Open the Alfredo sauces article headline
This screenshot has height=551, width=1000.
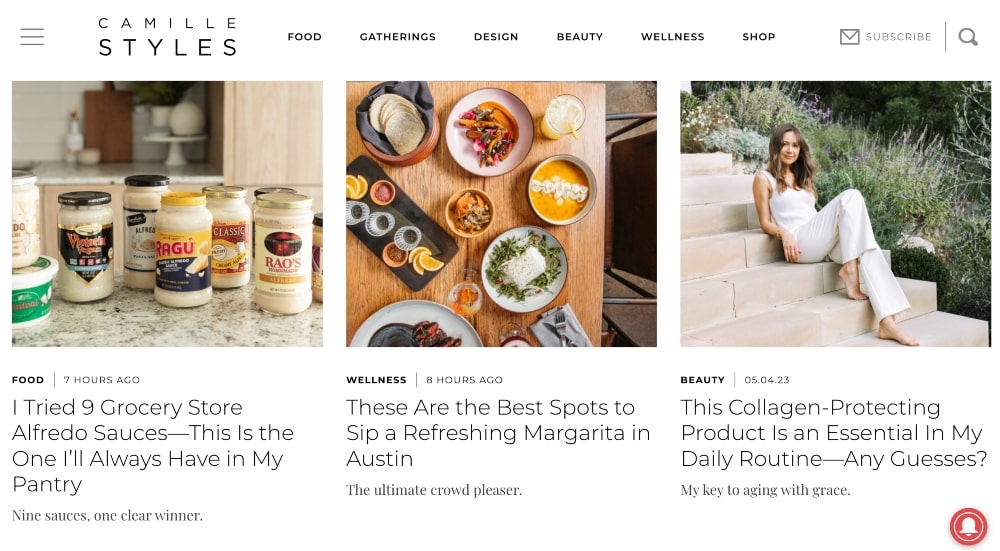coord(153,445)
